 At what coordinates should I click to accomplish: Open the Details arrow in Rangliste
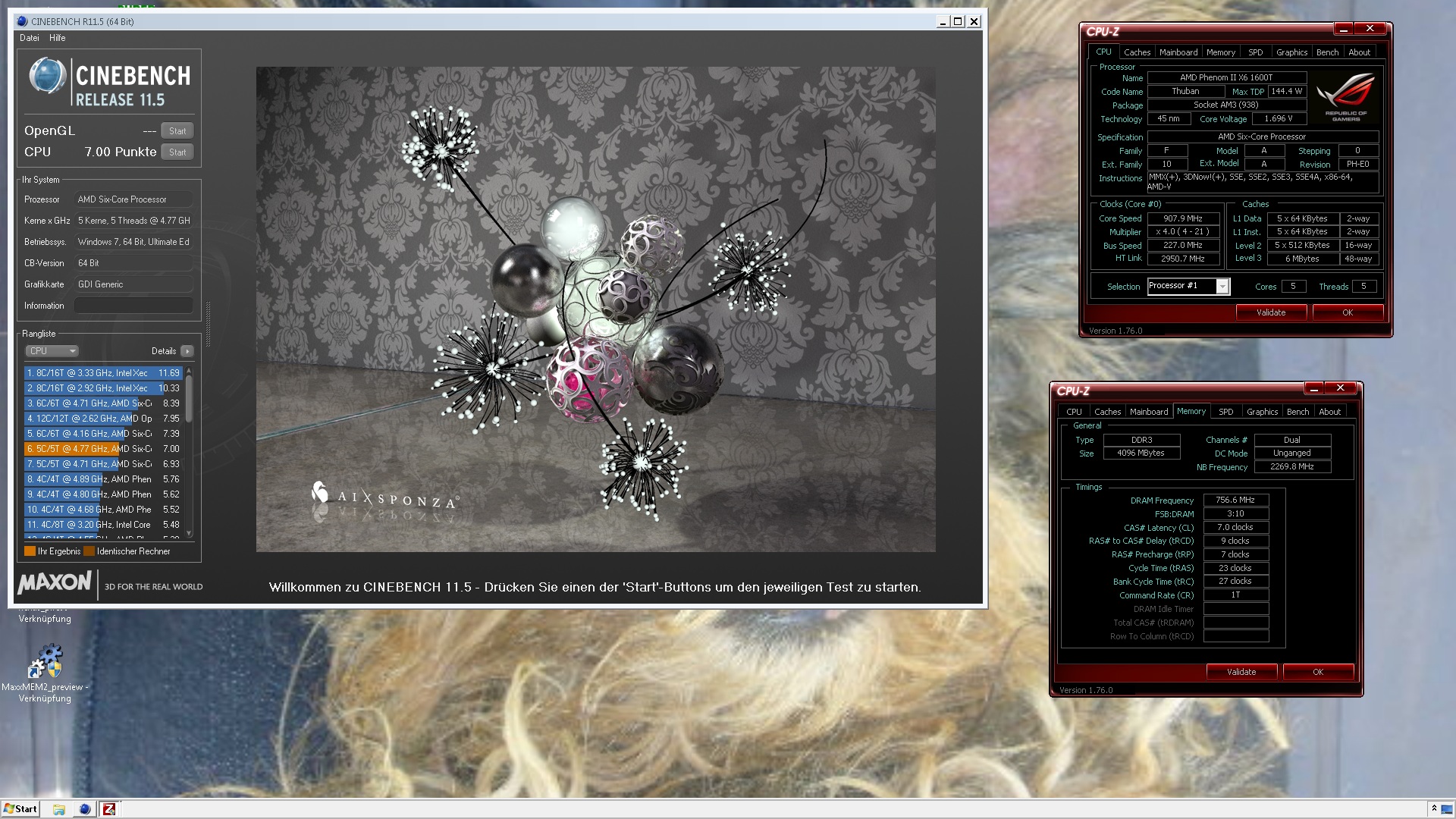coord(187,351)
